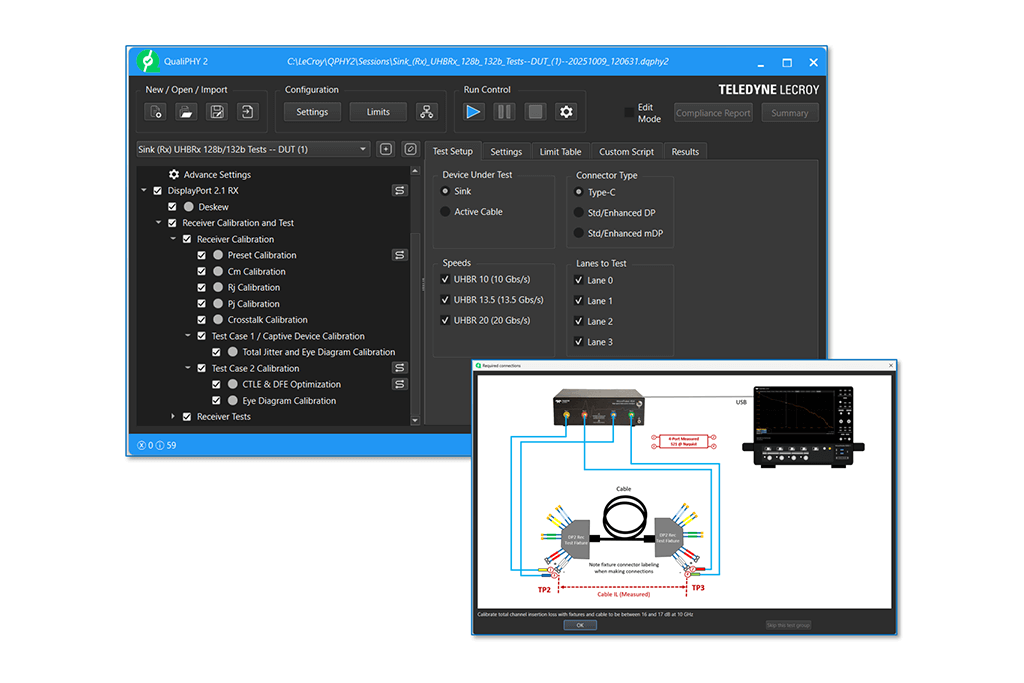Select the Active Cable radio button
Viewport: 1024px width, 683px height.
tap(446, 212)
